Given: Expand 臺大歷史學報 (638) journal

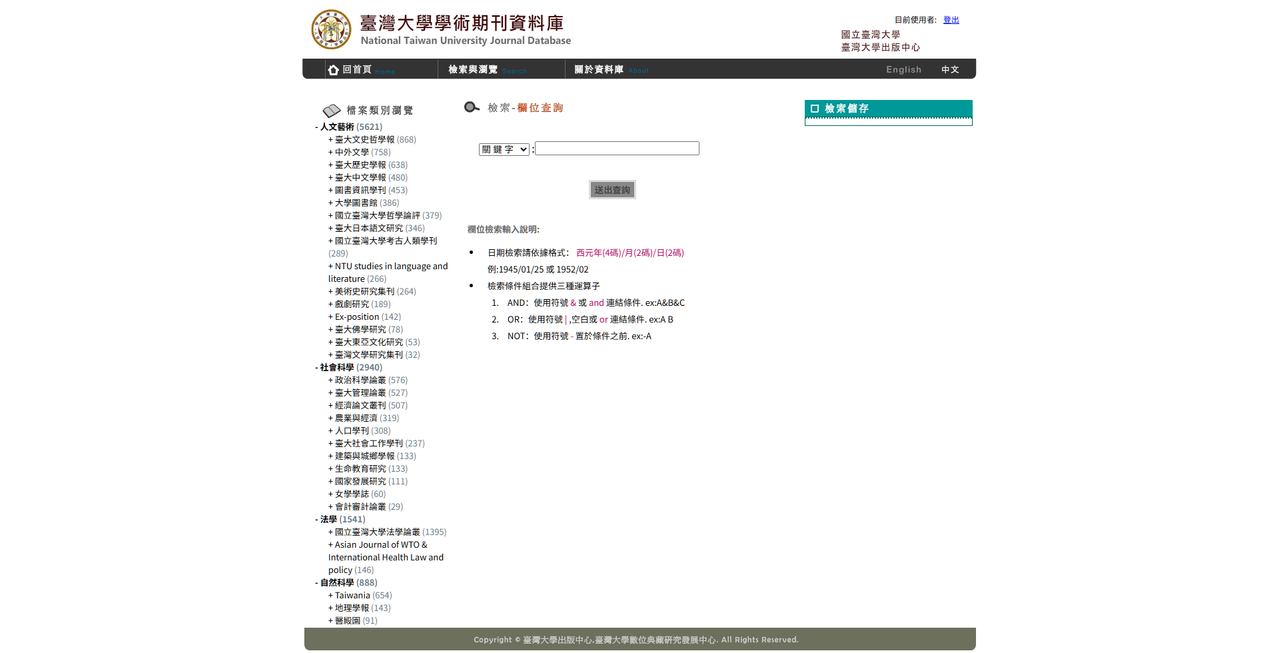Looking at the screenshot, I should click(x=368, y=165).
